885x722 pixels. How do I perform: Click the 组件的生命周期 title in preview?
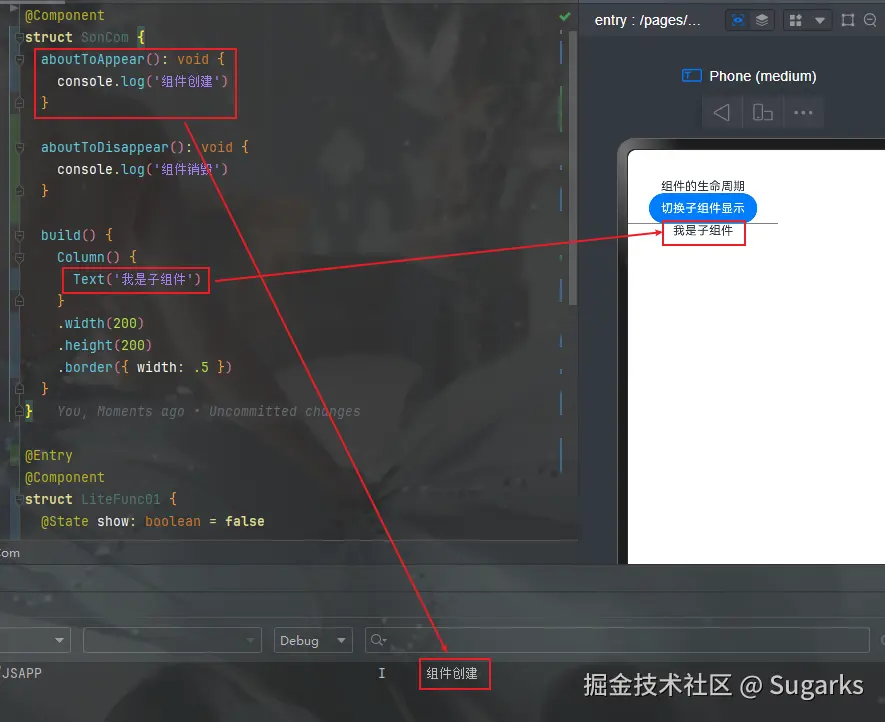(x=703, y=186)
